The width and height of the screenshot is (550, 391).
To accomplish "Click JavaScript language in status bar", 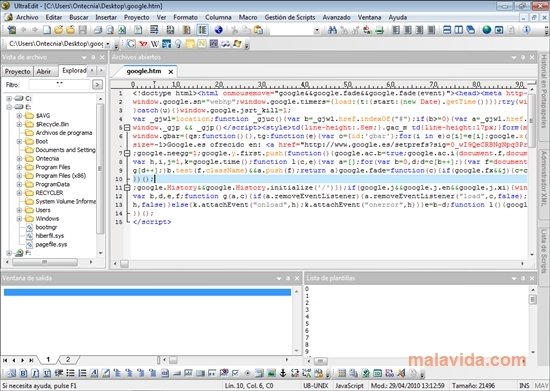I will pyautogui.click(x=349, y=386).
